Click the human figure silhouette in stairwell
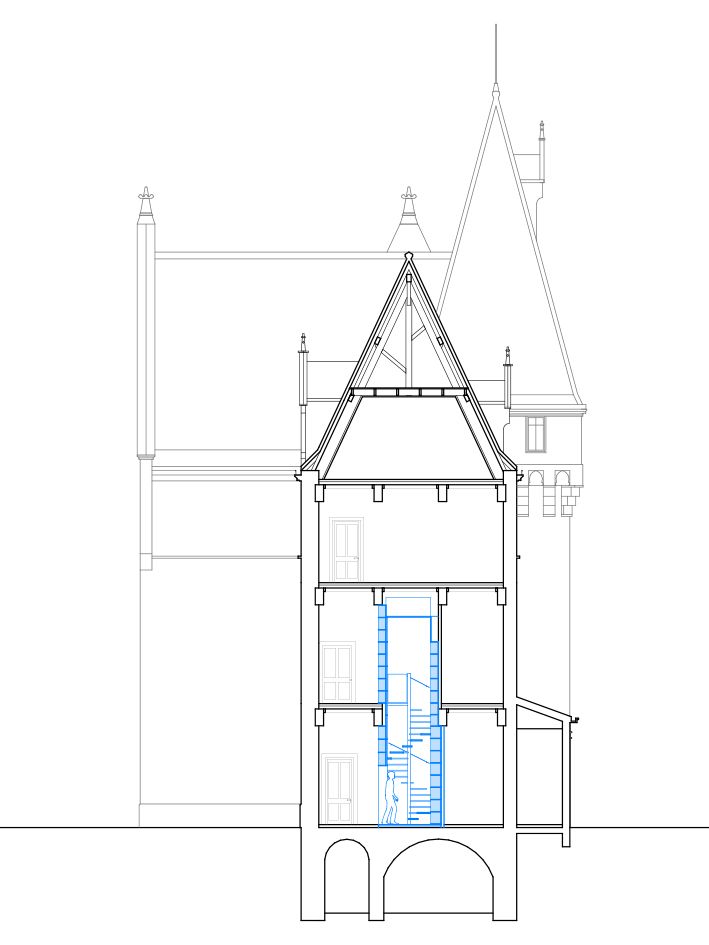The height and width of the screenshot is (945, 709). click(391, 798)
